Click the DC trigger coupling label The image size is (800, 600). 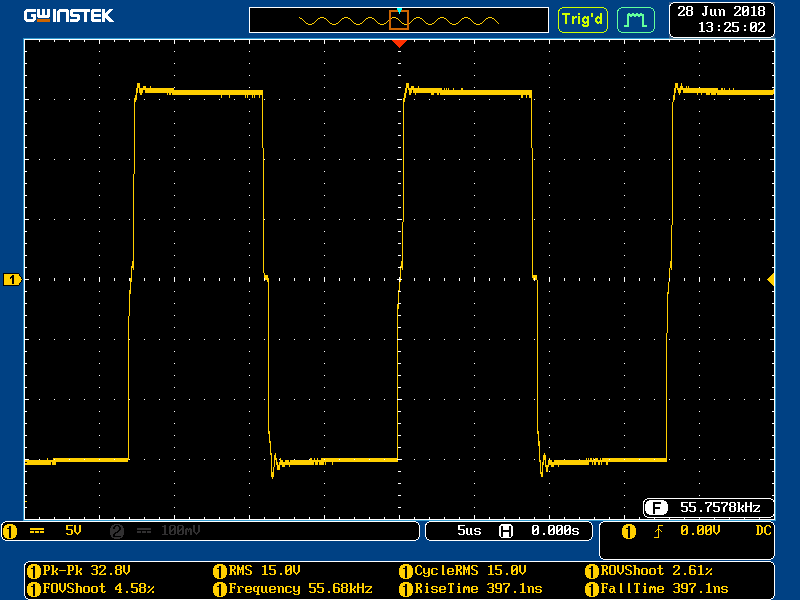pyautogui.click(x=763, y=531)
